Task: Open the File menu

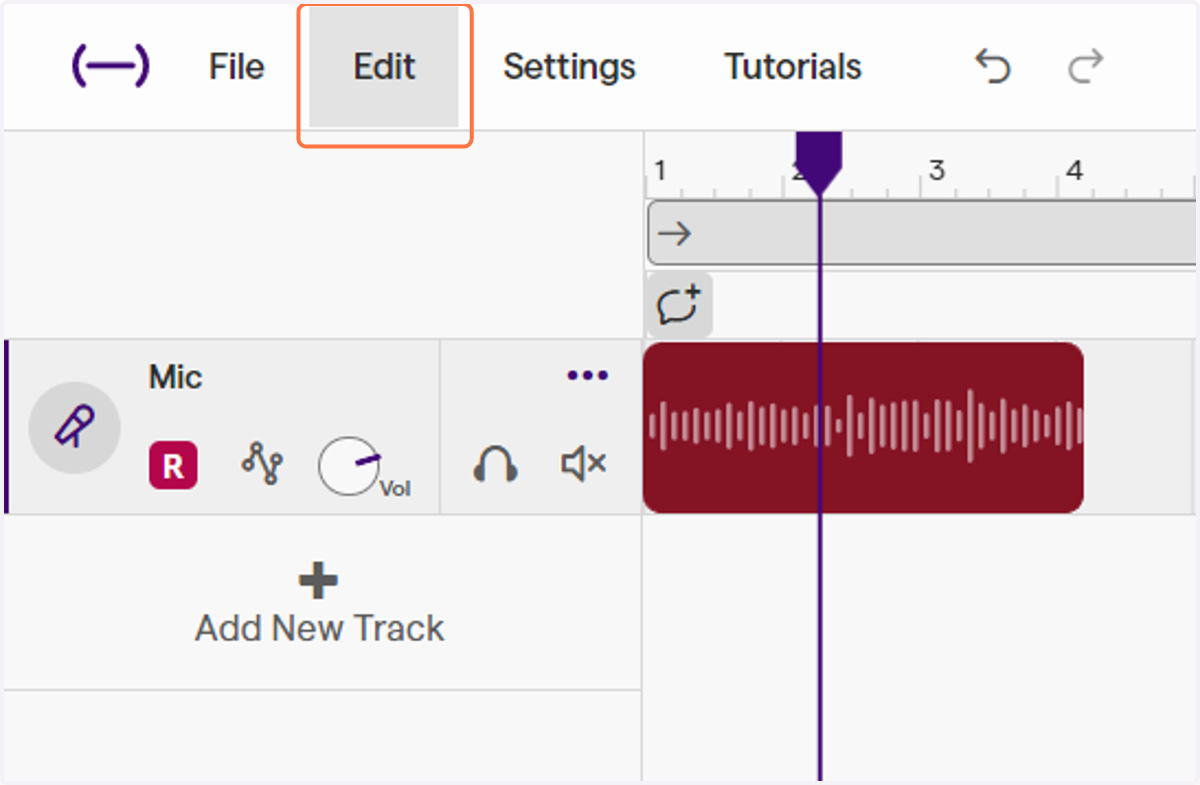Action: click(x=236, y=66)
